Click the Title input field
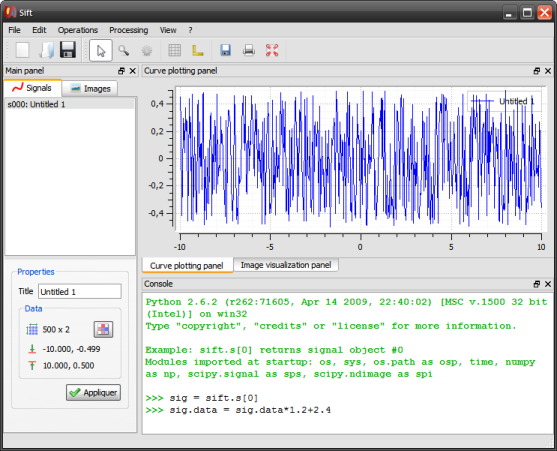 (x=80, y=292)
